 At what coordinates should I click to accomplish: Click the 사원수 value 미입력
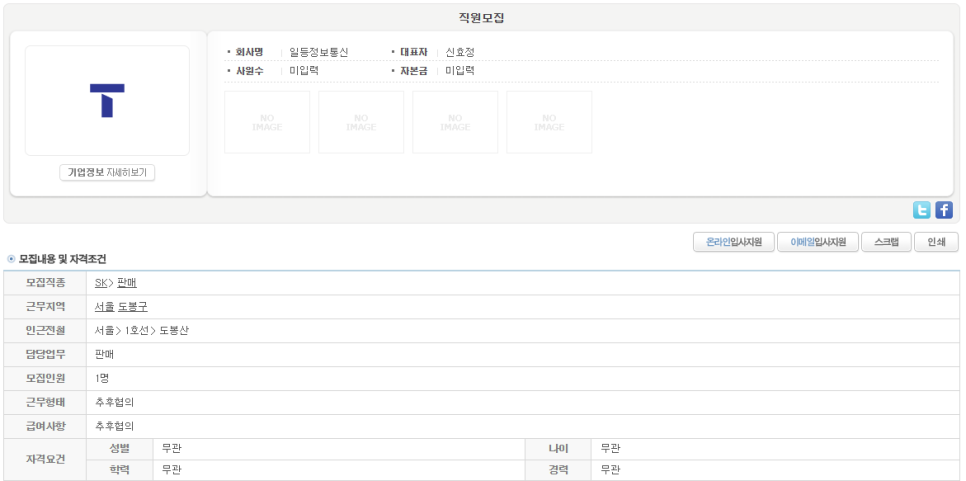click(x=304, y=71)
